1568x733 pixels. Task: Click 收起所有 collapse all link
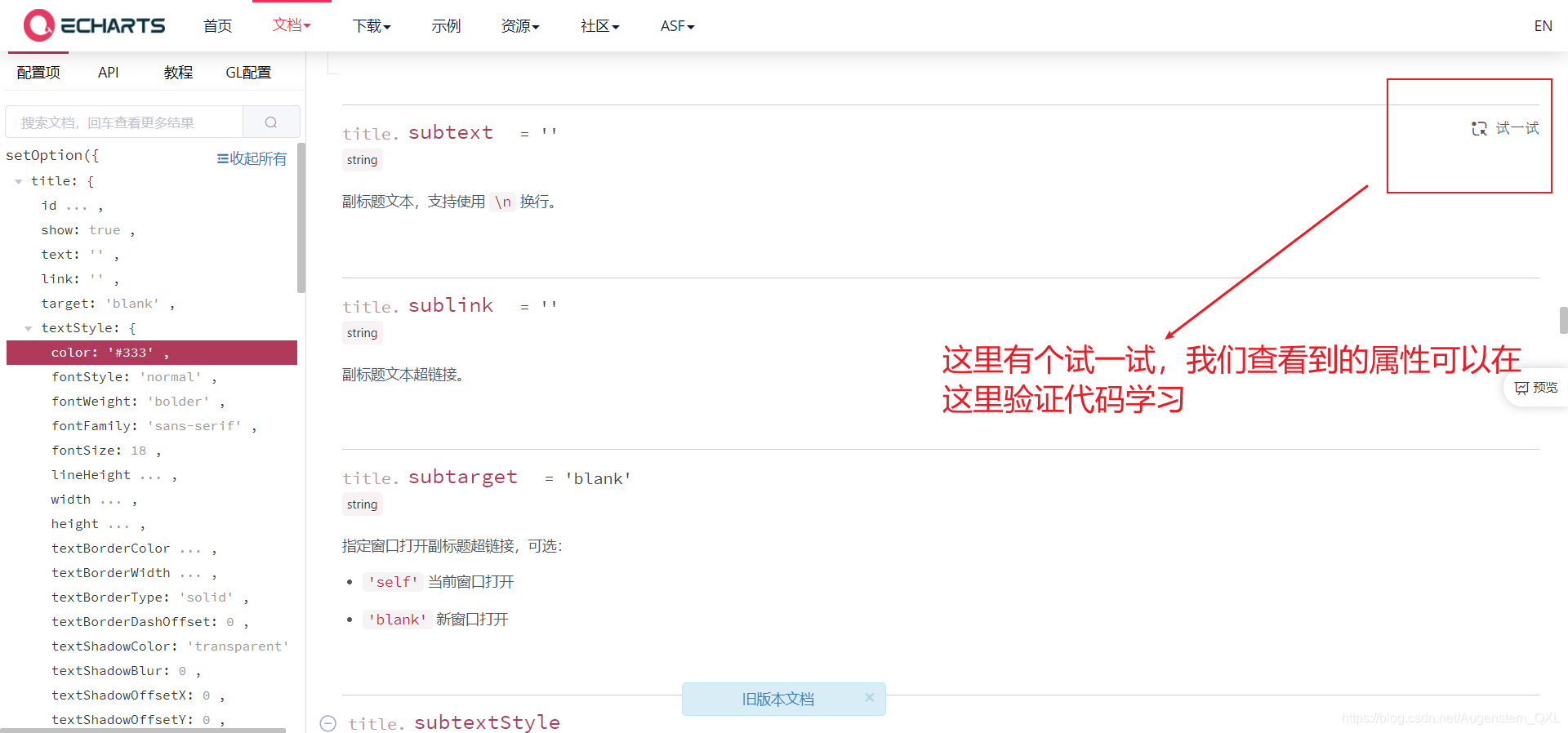[252, 158]
